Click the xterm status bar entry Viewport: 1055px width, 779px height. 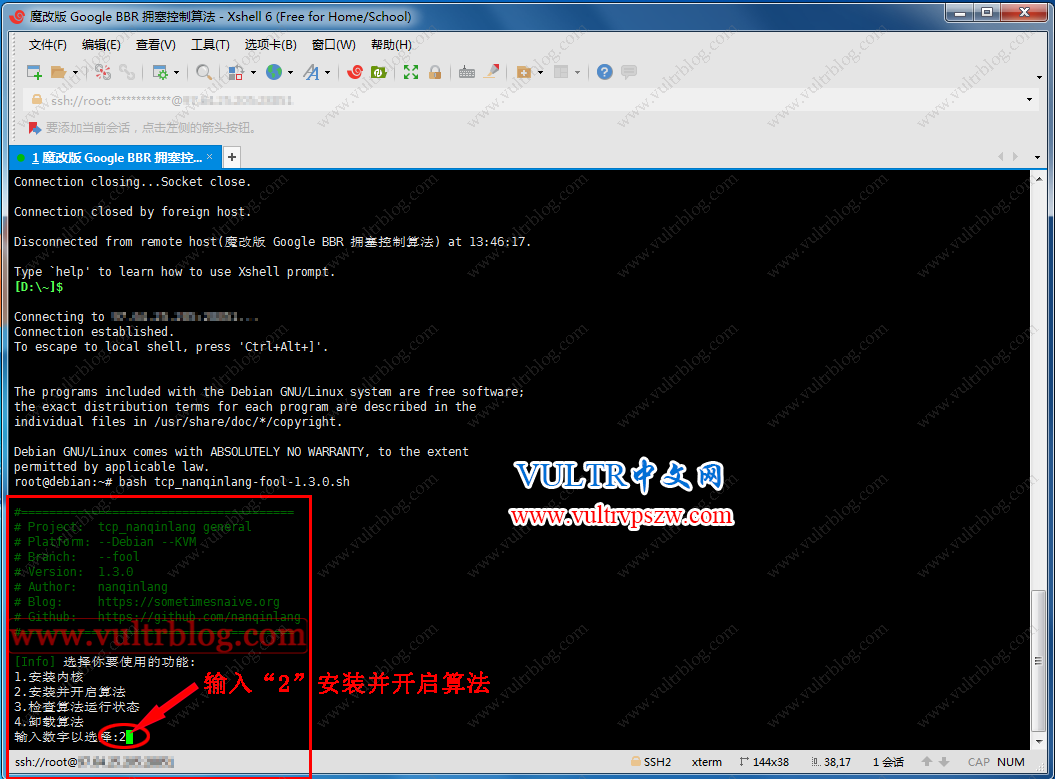[x=706, y=762]
